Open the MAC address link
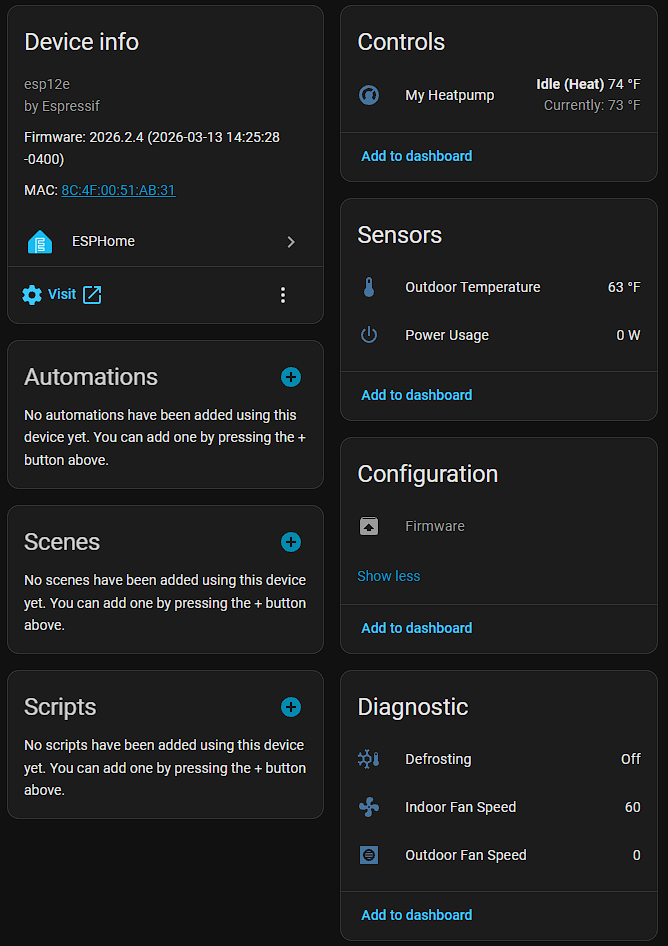The image size is (668, 946). click(118, 190)
